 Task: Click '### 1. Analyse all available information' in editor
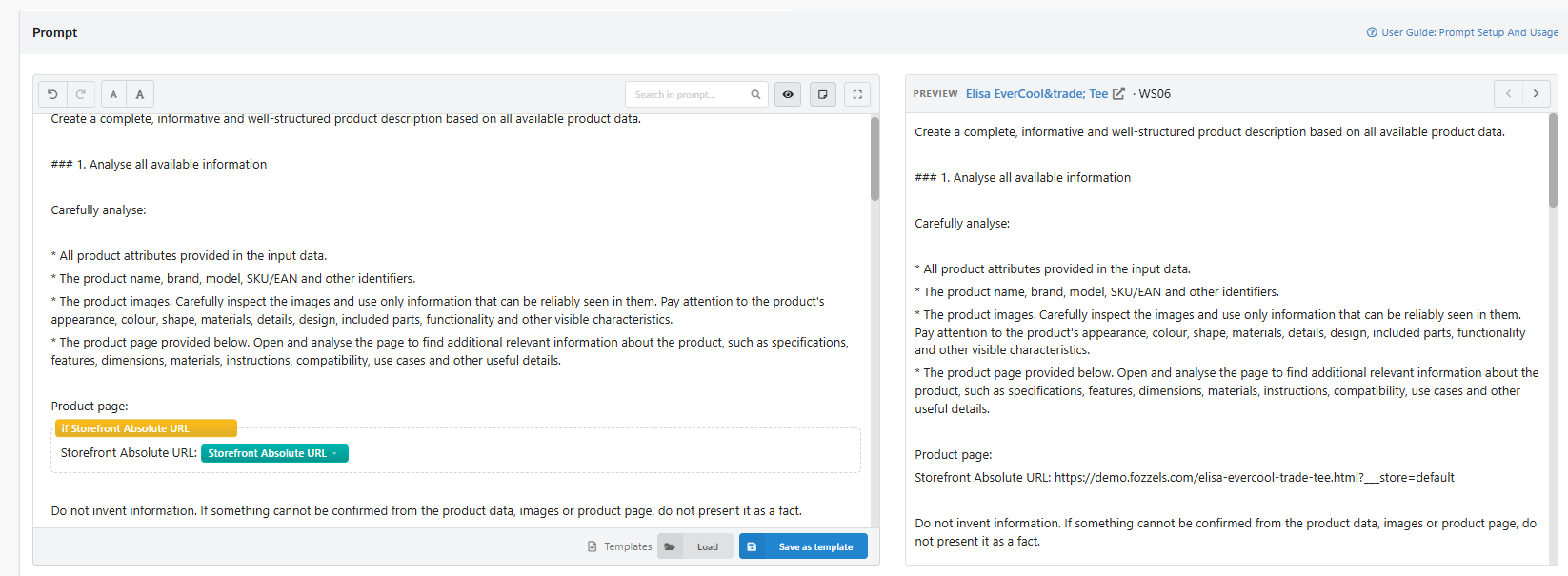[159, 165]
